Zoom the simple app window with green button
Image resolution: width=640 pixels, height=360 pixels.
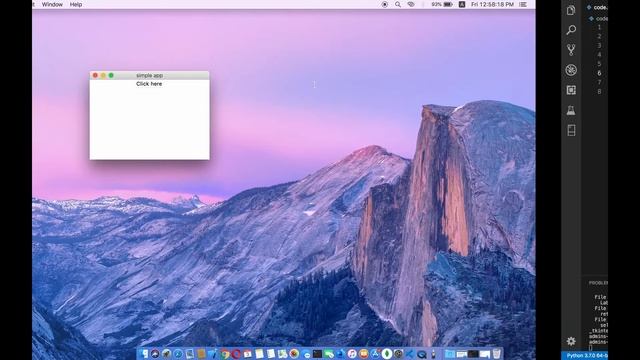click(x=111, y=76)
